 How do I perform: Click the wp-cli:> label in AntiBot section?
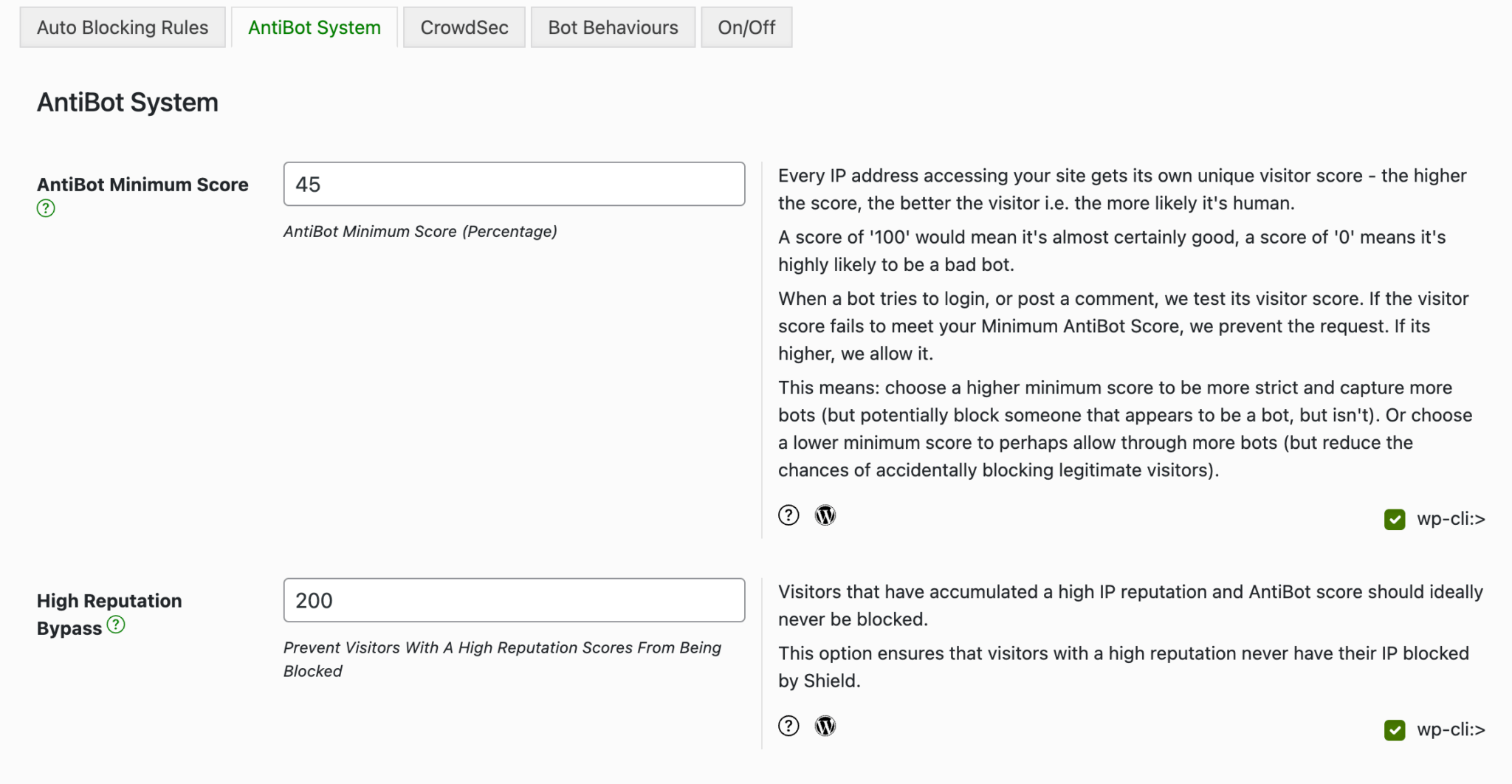pos(1451,519)
